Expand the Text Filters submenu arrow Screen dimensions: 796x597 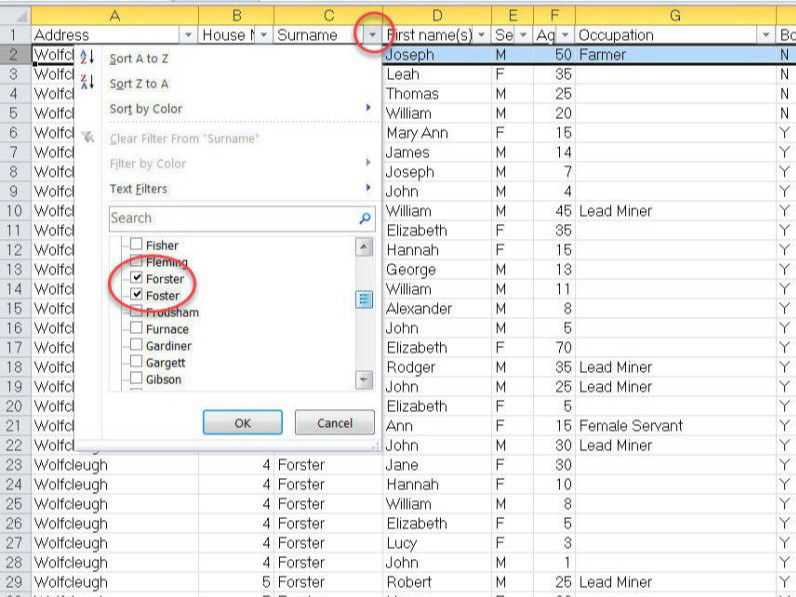(368, 188)
